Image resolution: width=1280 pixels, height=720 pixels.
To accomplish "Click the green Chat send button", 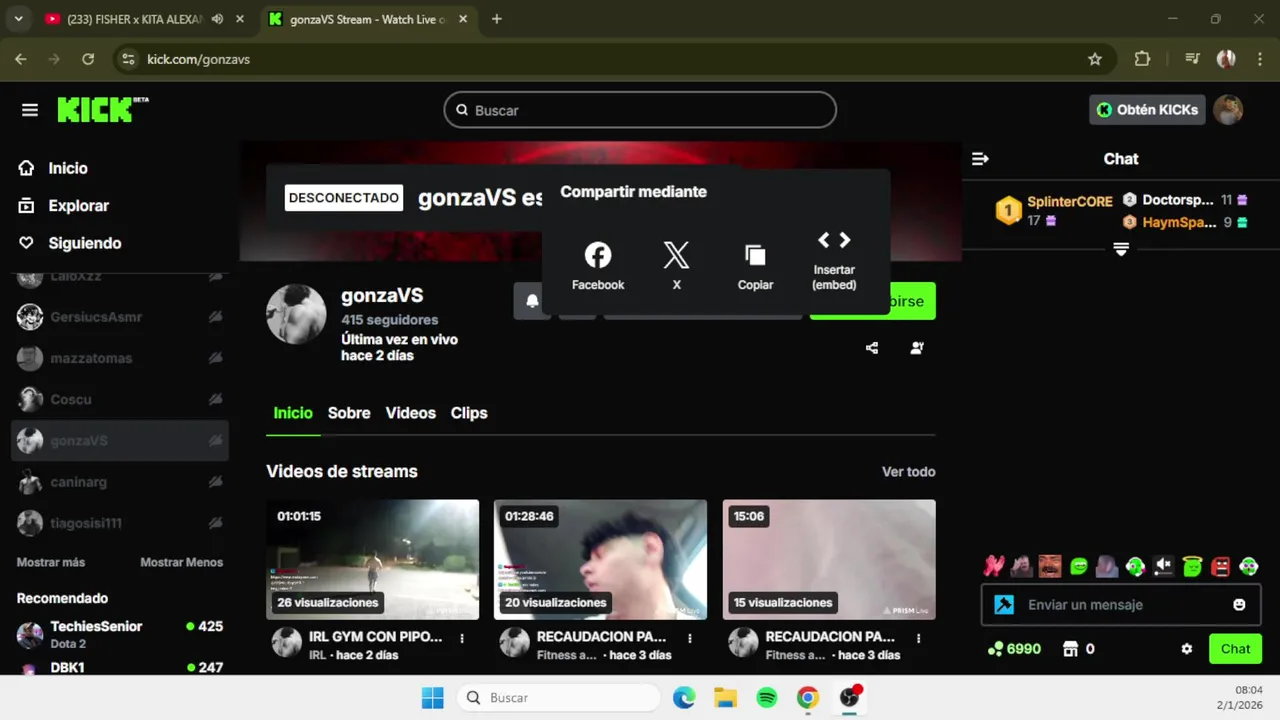I will [x=1235, y=649].
